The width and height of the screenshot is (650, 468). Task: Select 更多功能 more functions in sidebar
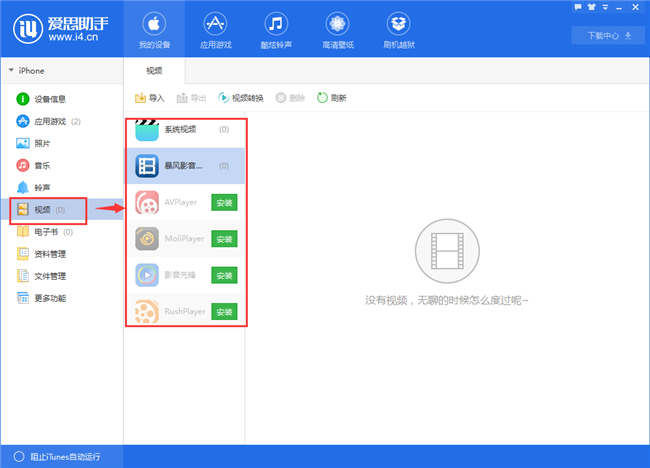point(62,298)
